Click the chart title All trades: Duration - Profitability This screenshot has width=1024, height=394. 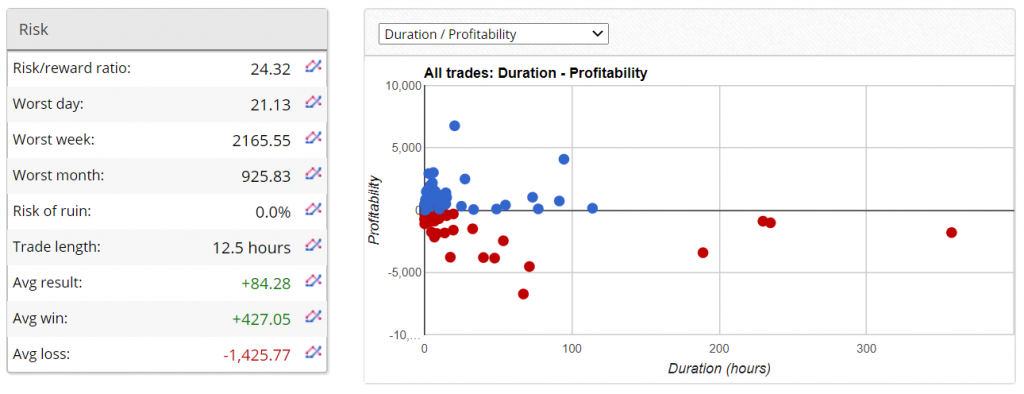[x=536, y=73]
